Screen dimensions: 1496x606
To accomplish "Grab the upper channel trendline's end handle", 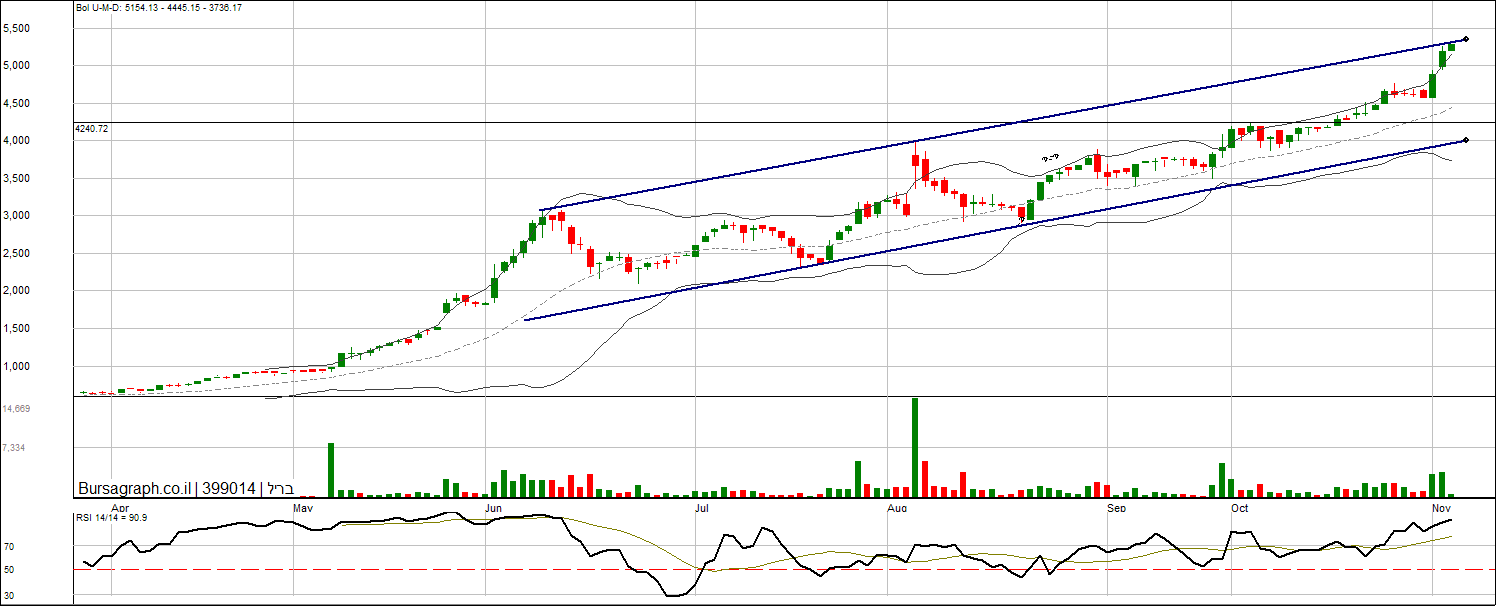I will tap(1465, 39).
